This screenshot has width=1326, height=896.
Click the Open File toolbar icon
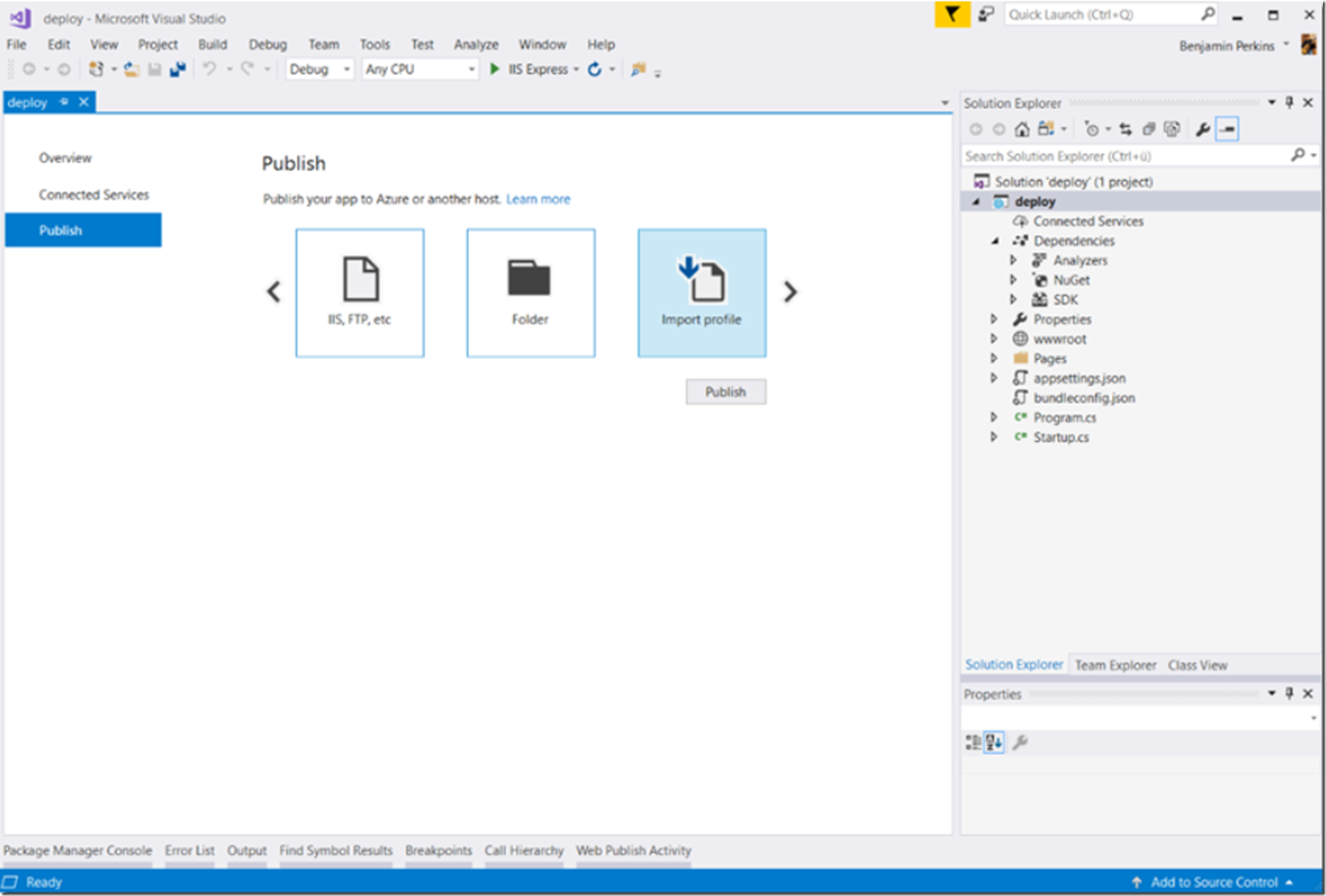(x=131, y=69)
